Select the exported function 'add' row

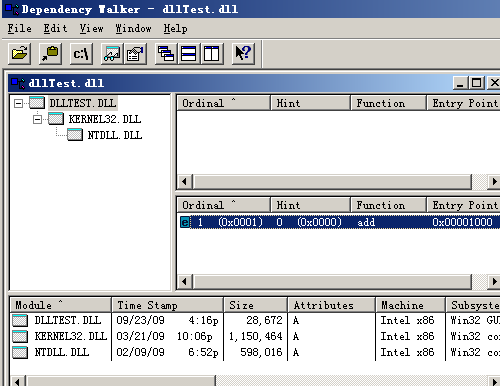pos(339,222)
